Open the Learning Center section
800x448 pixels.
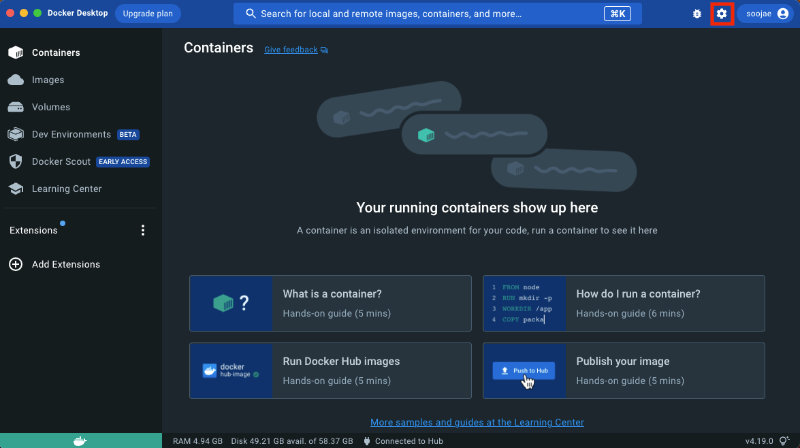[x=67, y=189]
